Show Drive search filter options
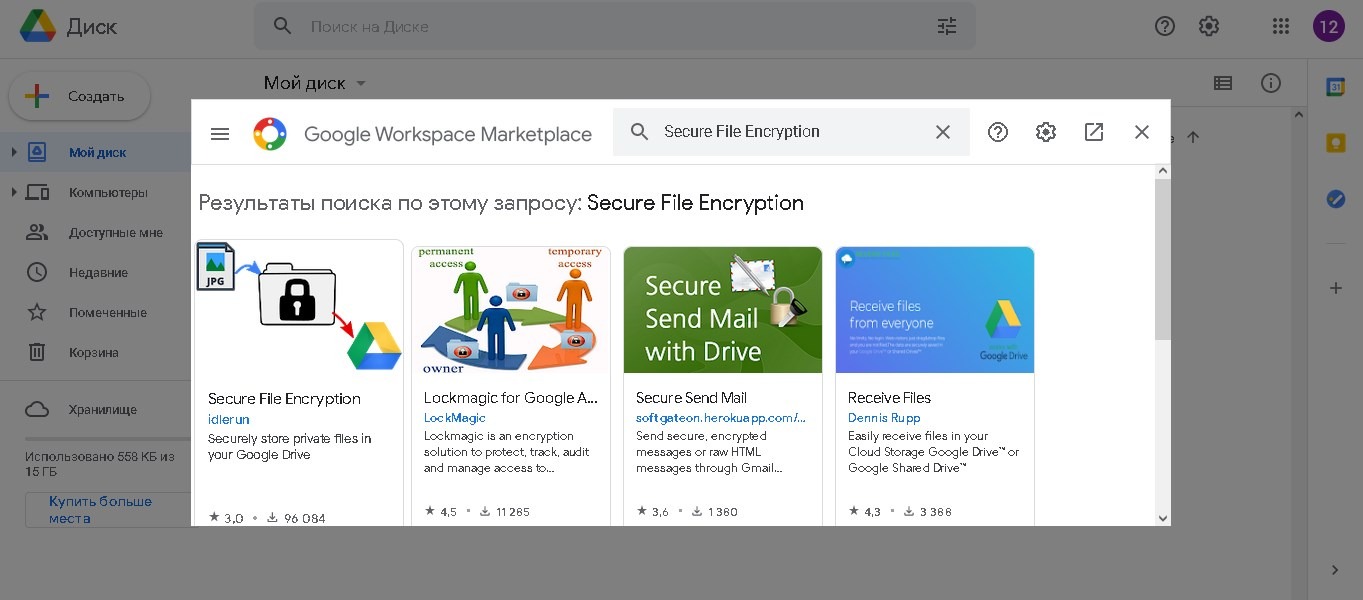This screenshot has height=600, width=1363. pyautogui.click(x=946, y=27)
